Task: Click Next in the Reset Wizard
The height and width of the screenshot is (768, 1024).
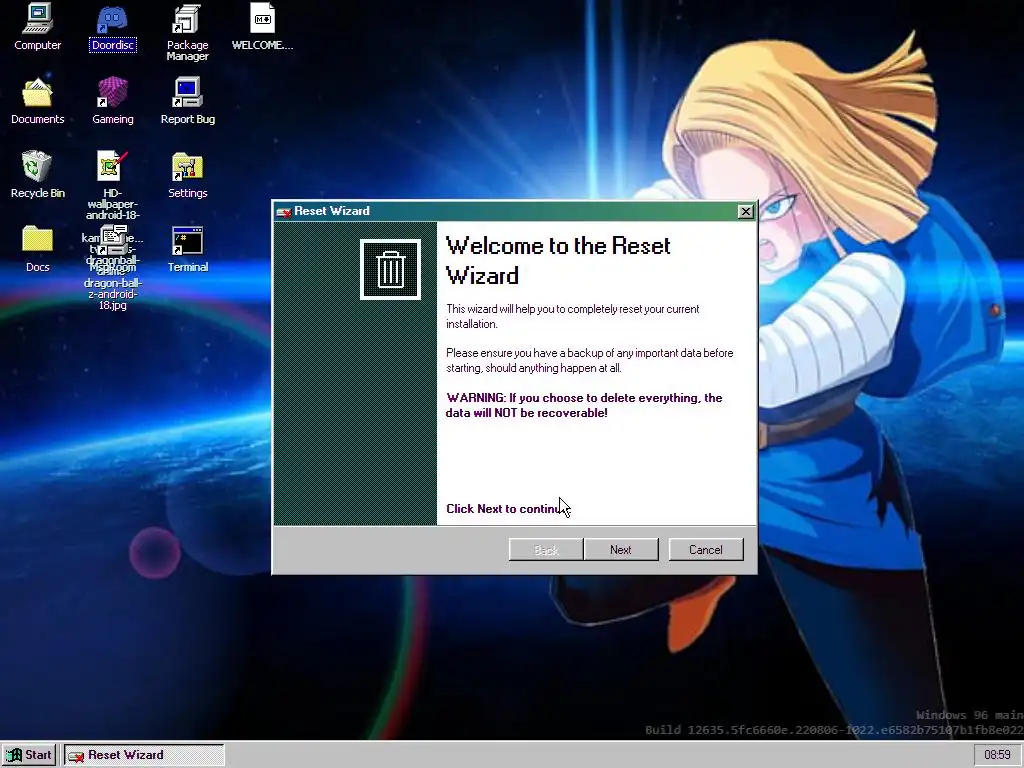Action: pos(620,549)
